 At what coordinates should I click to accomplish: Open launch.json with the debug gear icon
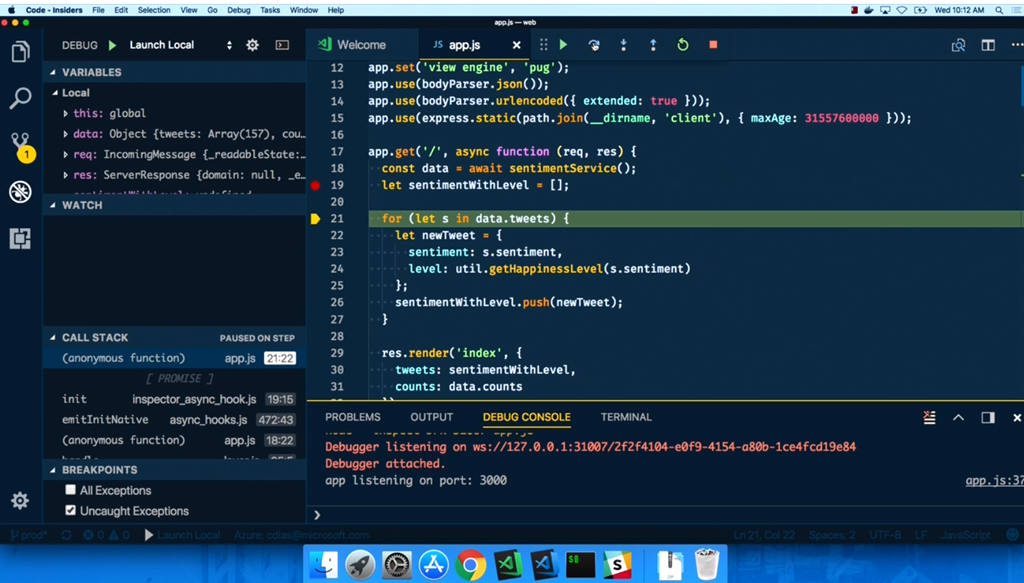[x=253, y=45]
